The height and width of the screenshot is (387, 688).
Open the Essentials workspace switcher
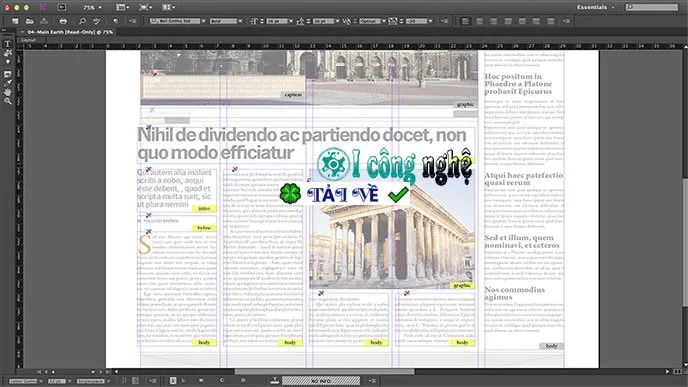[595, 7]
